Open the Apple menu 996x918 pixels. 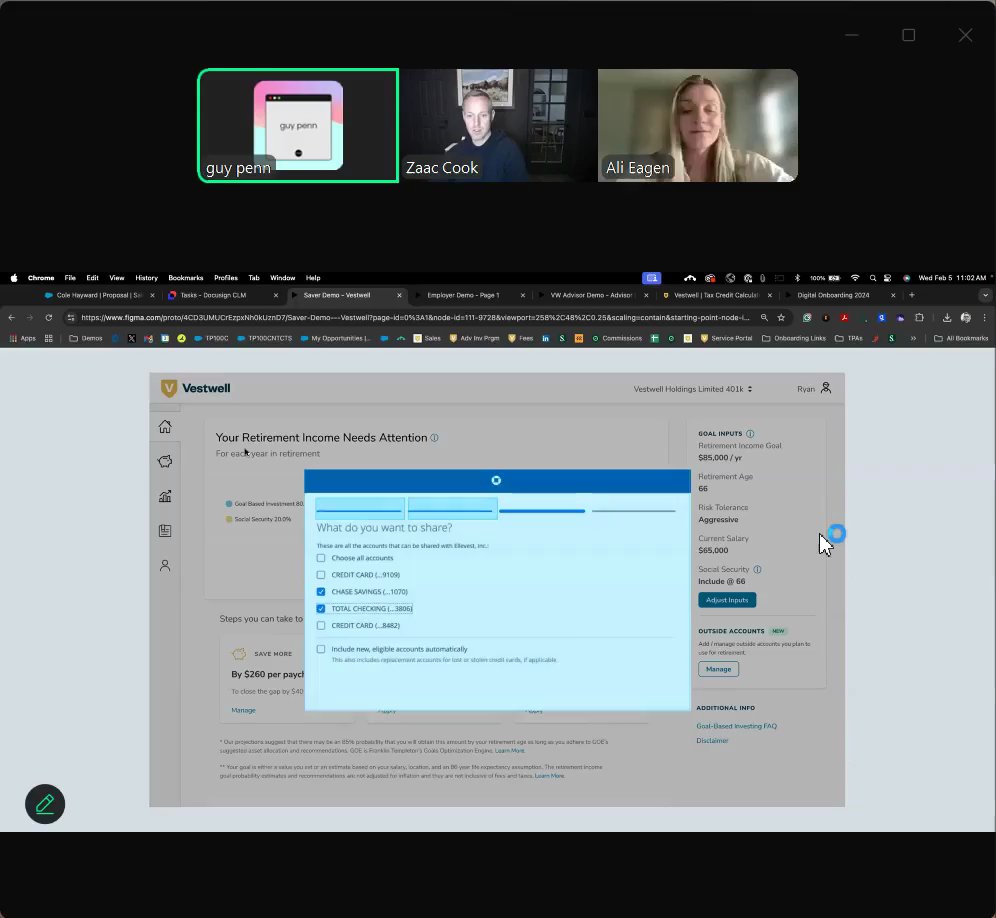coord(14,278)
